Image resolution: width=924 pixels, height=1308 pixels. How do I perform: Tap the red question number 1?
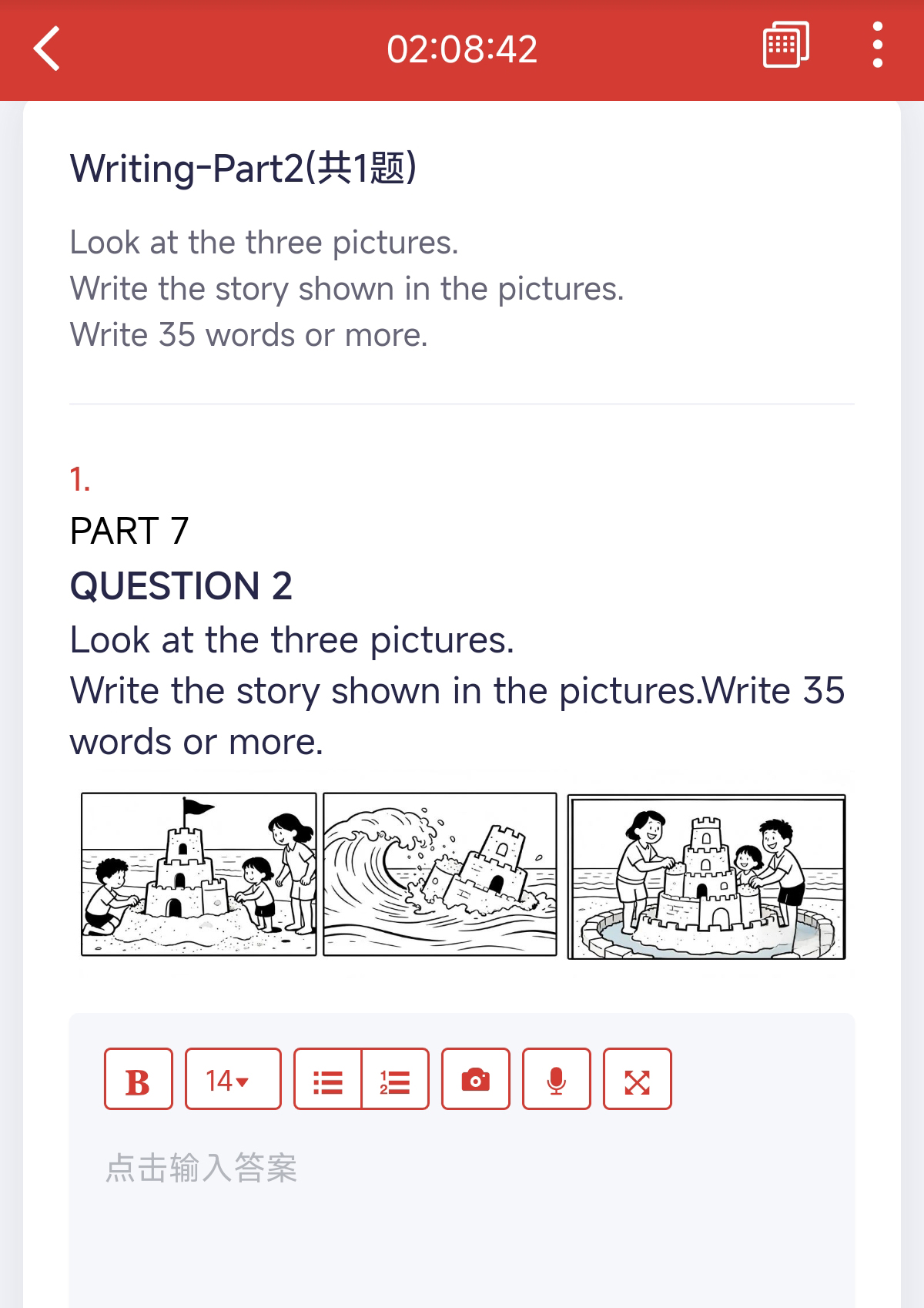(x=80, y=479)
